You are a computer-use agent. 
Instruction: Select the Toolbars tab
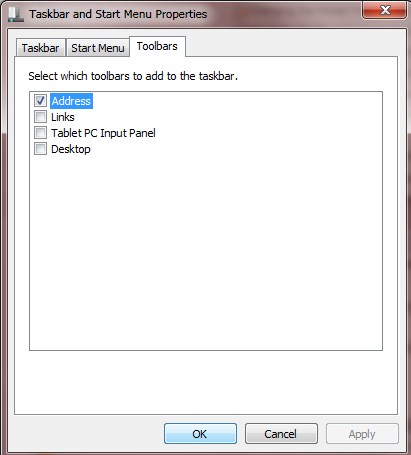(x=157, y=46)
